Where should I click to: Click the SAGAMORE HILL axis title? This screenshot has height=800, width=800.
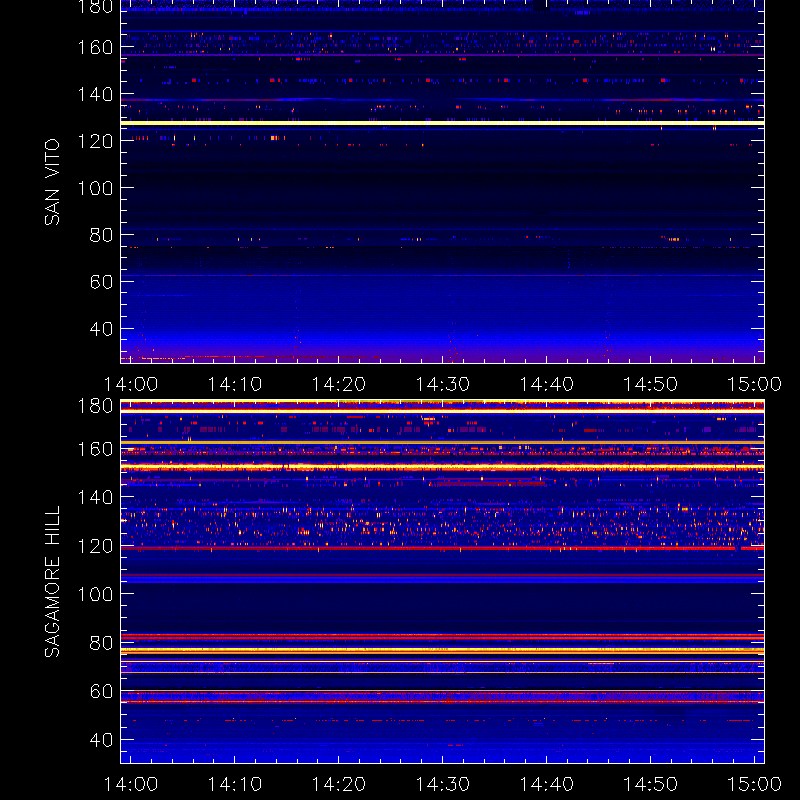(52, 582)
